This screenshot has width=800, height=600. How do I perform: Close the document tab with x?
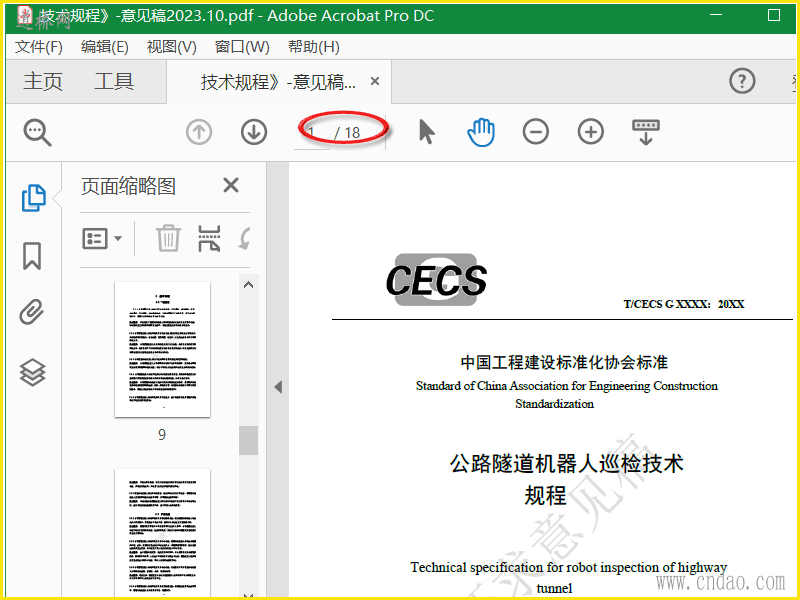[x=375, y=81]
